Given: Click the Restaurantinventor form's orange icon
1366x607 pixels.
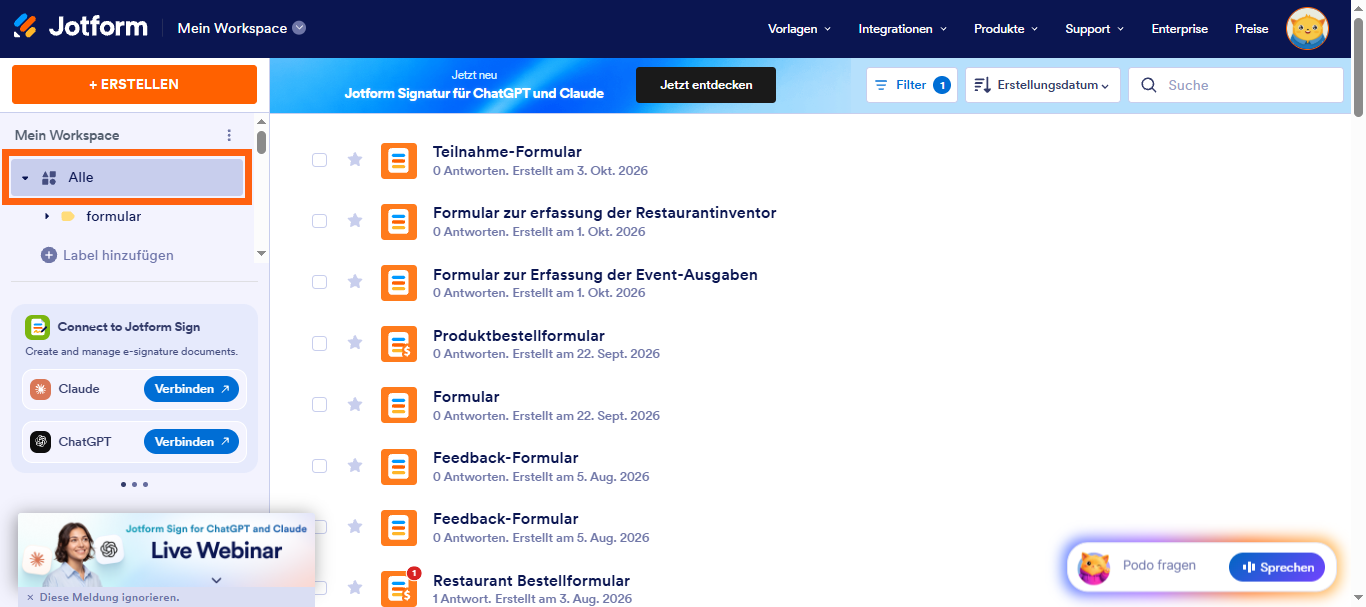Looking at the screenshot, I should pyautogui.click(x=399, y=221).
